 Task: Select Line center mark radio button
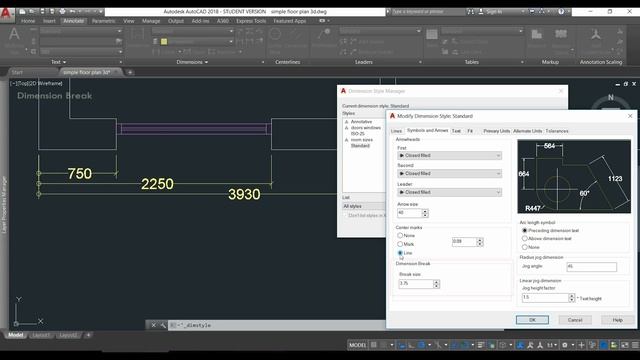(400, 253)
